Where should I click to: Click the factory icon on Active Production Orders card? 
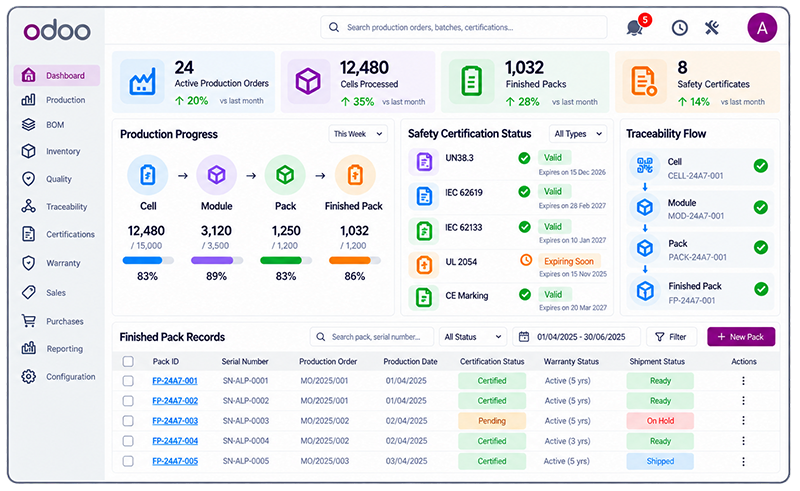click(142, 82)
